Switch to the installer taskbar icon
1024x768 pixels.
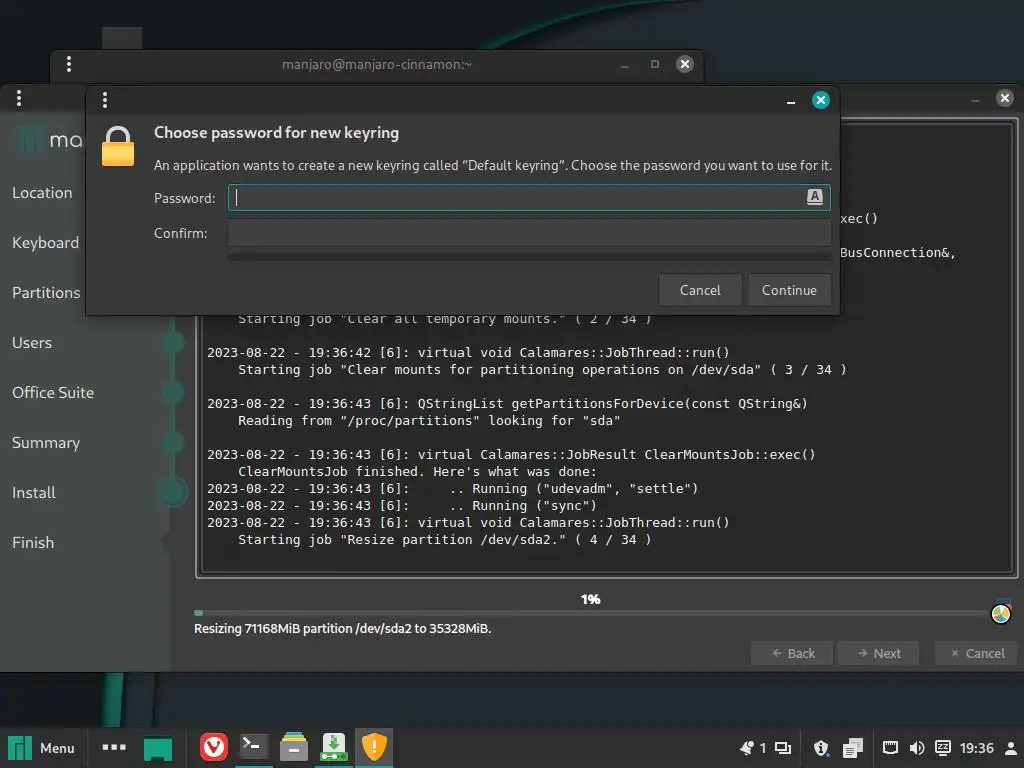334,747
